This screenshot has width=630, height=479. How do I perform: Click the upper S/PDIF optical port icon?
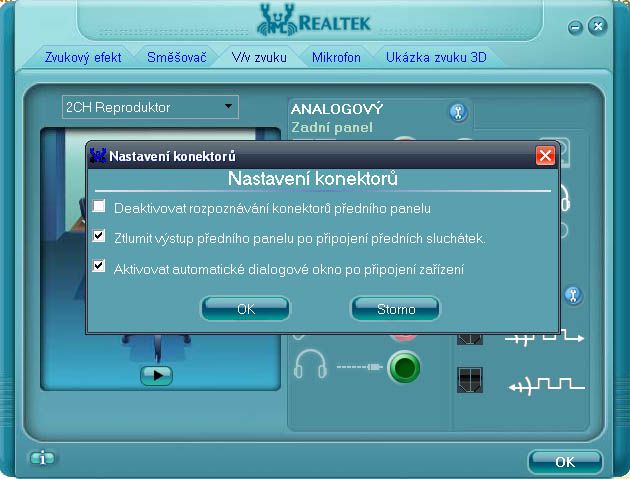(470, 339)
